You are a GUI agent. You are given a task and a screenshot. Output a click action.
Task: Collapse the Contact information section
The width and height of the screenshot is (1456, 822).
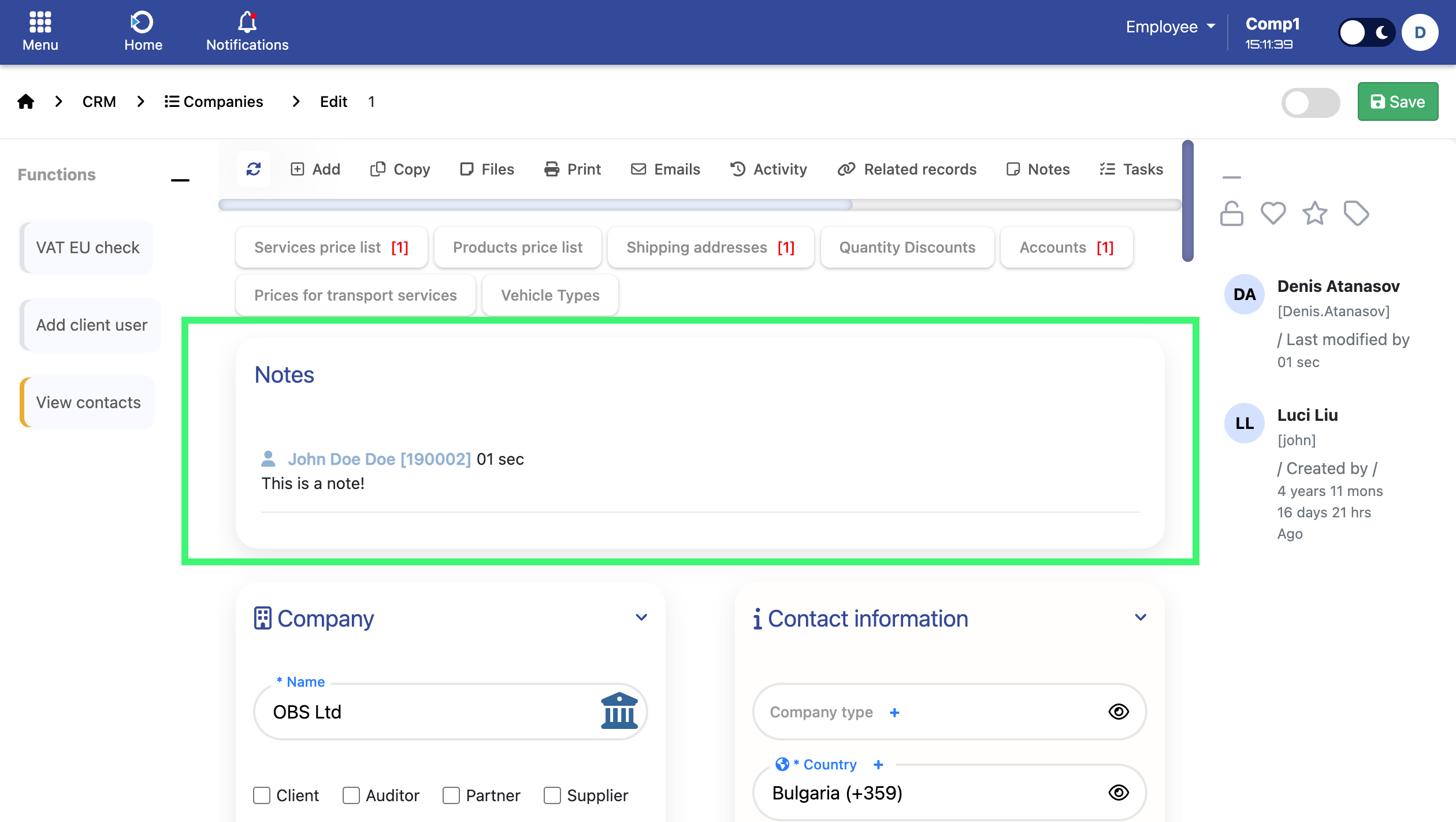pyautogui.click(x=1140, y=617)
